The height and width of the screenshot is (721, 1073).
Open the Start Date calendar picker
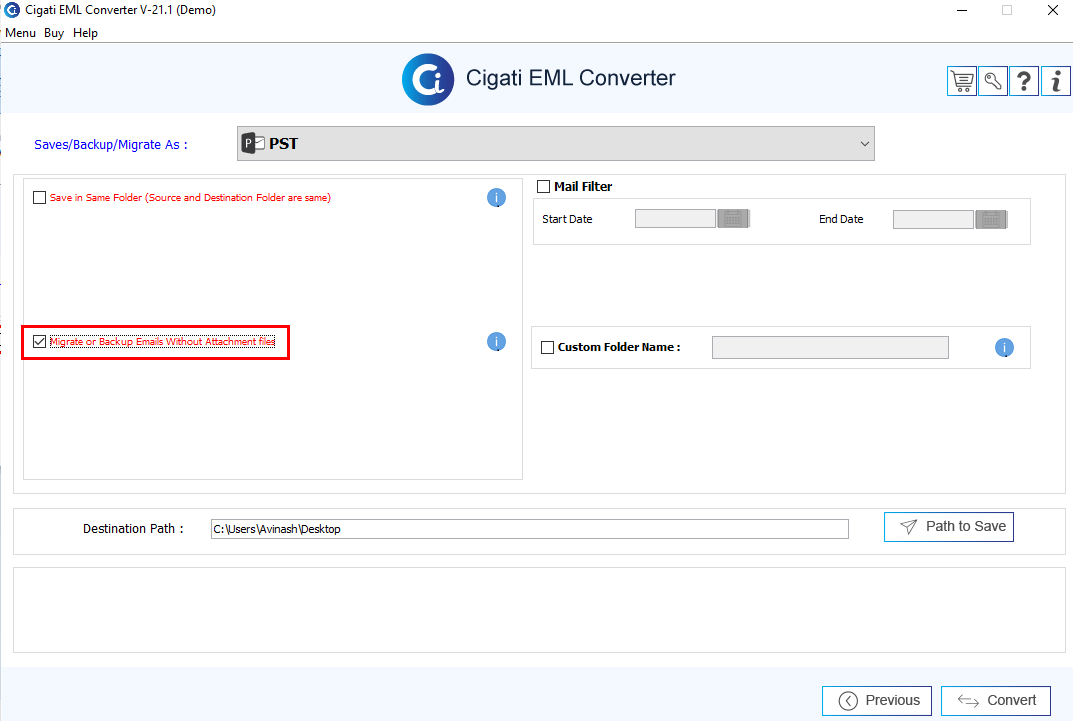[734, 219]
